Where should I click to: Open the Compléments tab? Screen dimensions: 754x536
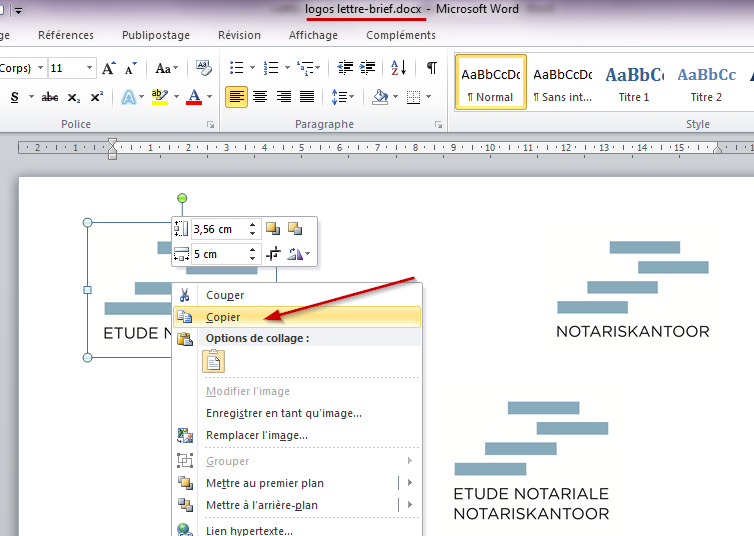(401, 35)
